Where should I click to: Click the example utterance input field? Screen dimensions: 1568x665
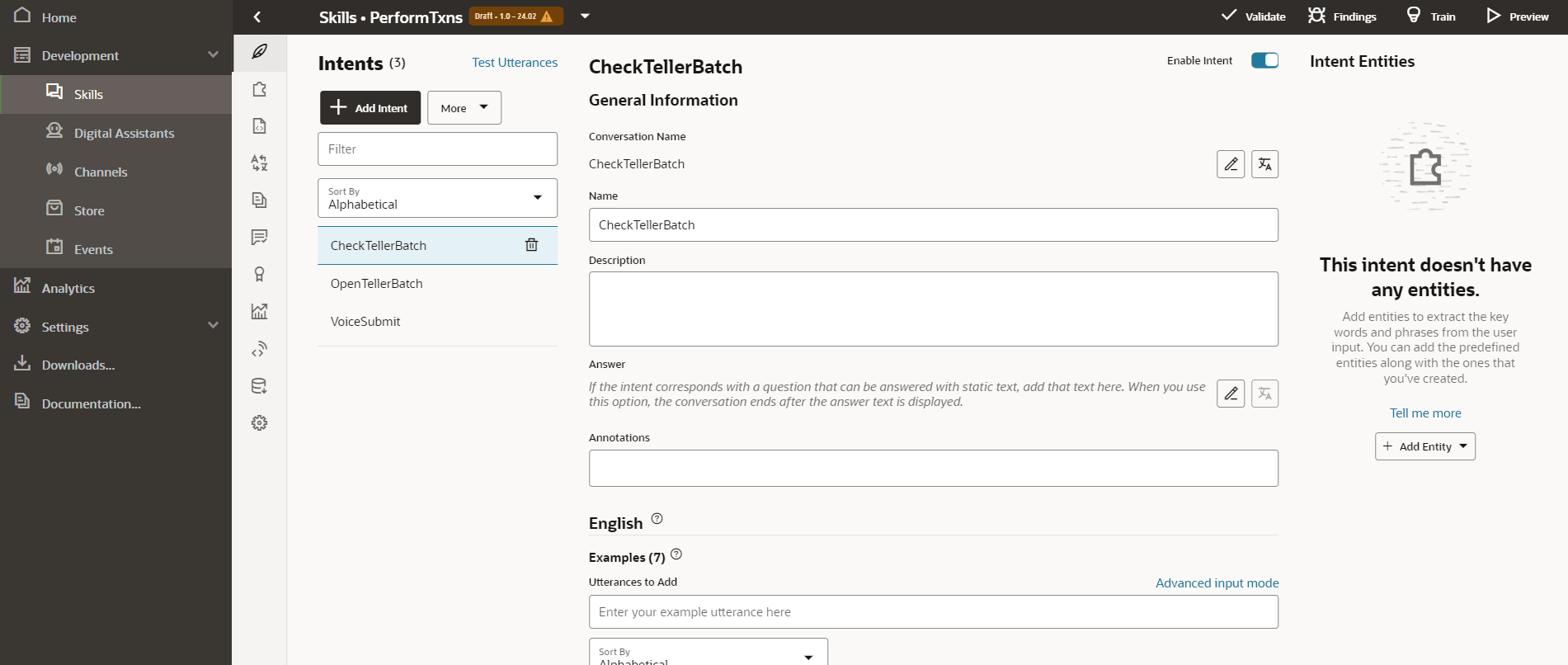click(x=933, y=612)
